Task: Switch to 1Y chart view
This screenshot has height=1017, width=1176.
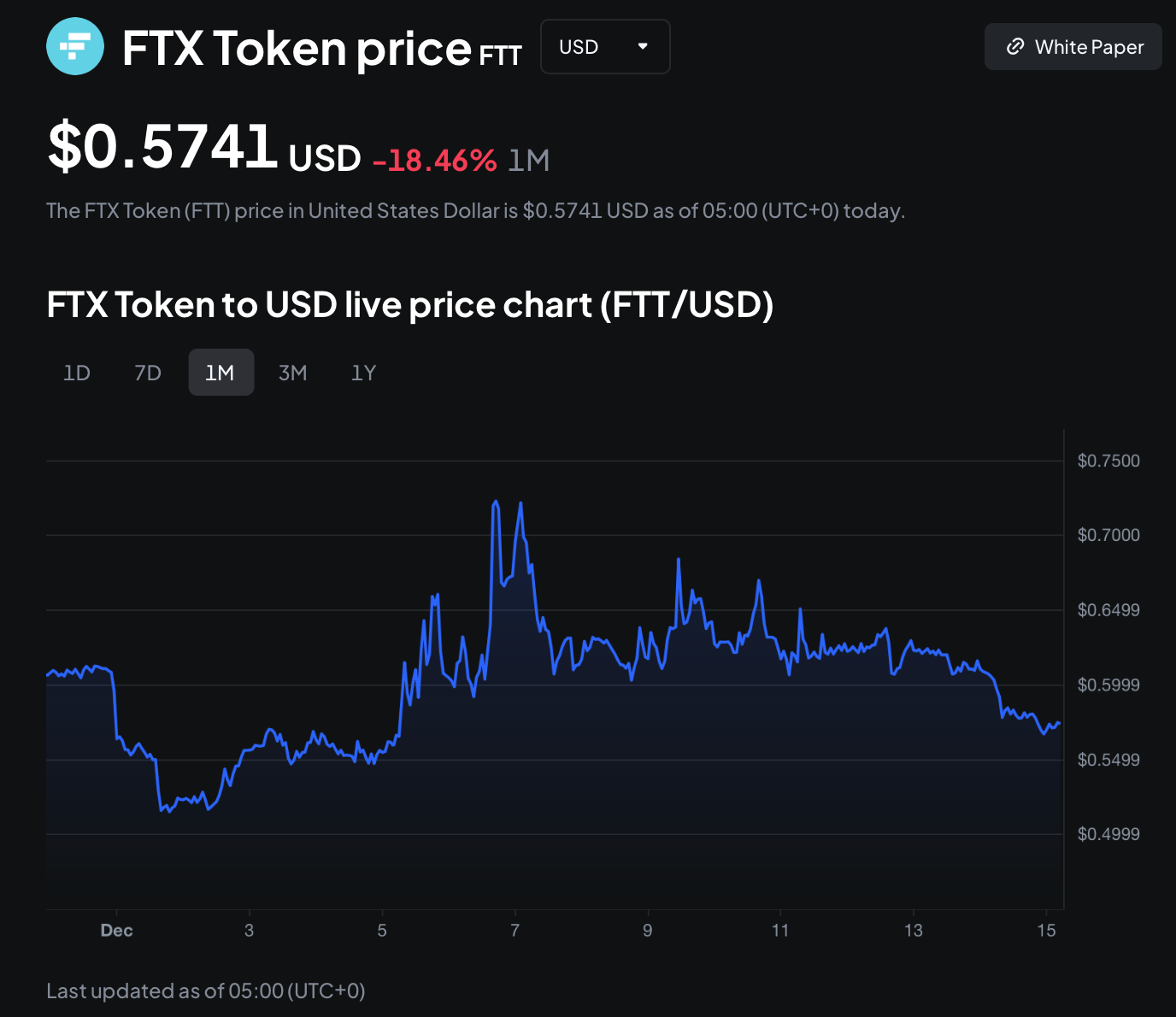Action: [x=363, y=373]
